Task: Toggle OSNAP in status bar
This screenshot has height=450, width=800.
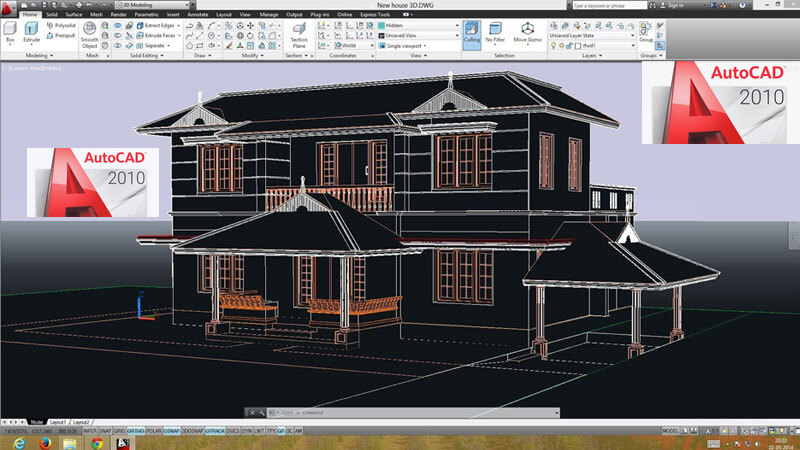Action: pyautogui.click(x=172, y=431)
